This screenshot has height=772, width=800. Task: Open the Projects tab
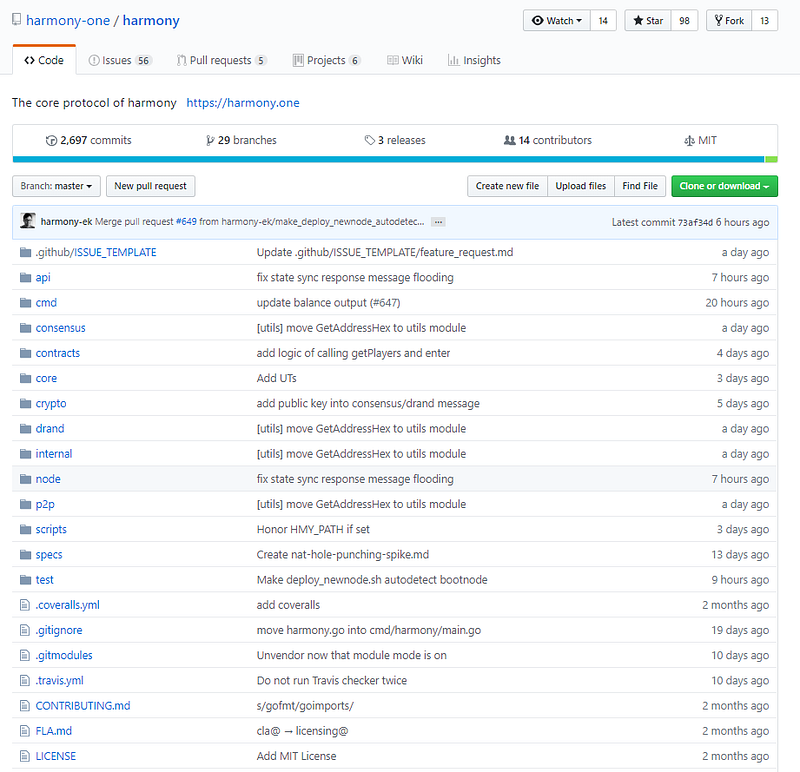pyautogui.click(x=327, y=60)
